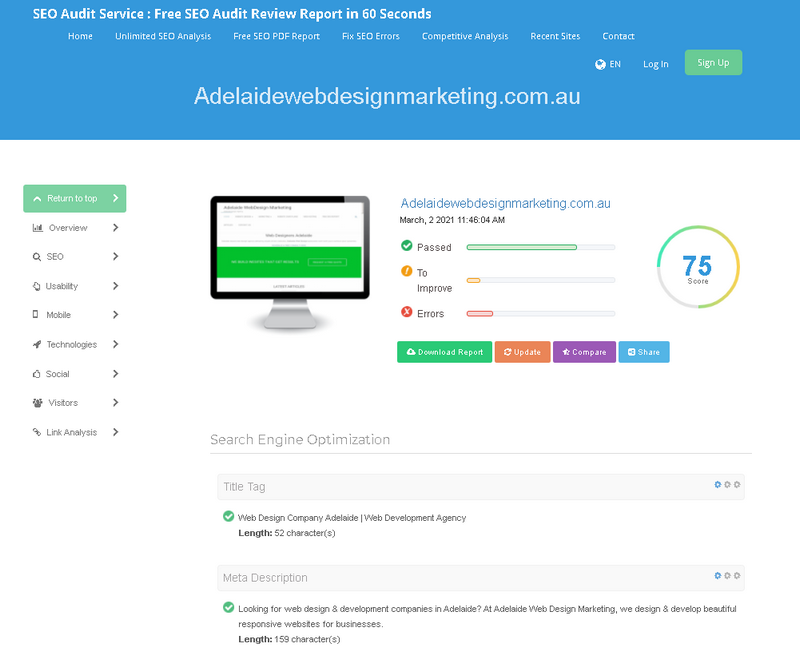Viewport: 800px width, 648px height.
Task: Click the date 'March, 2 2021 11:46:04 AM'
Action: (452, 220)
